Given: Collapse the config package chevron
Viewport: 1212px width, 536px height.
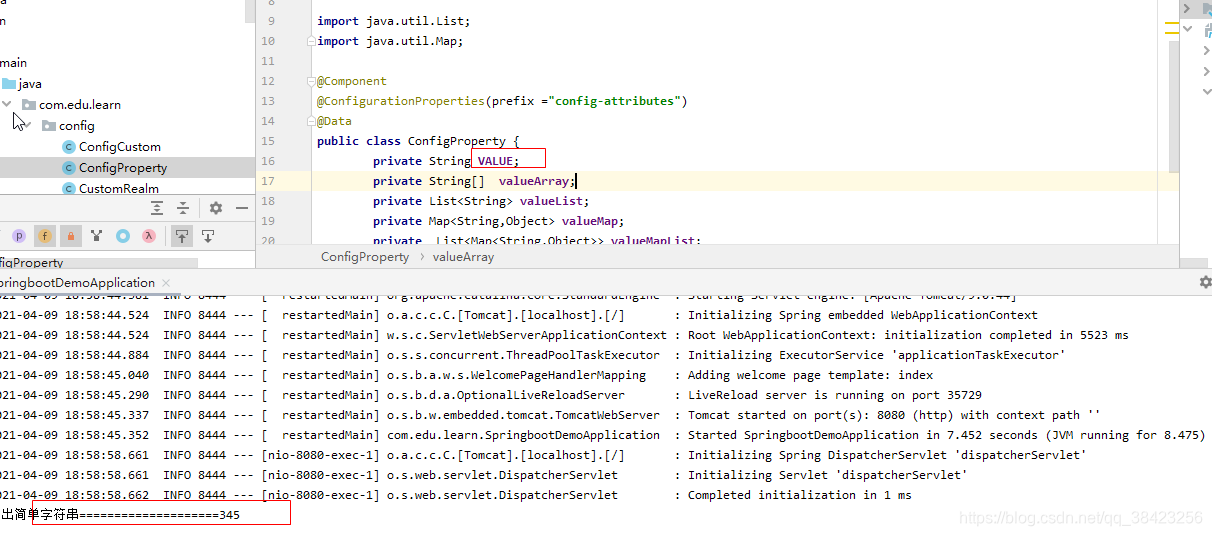Looking at the screenshot, I should (27, 125).
